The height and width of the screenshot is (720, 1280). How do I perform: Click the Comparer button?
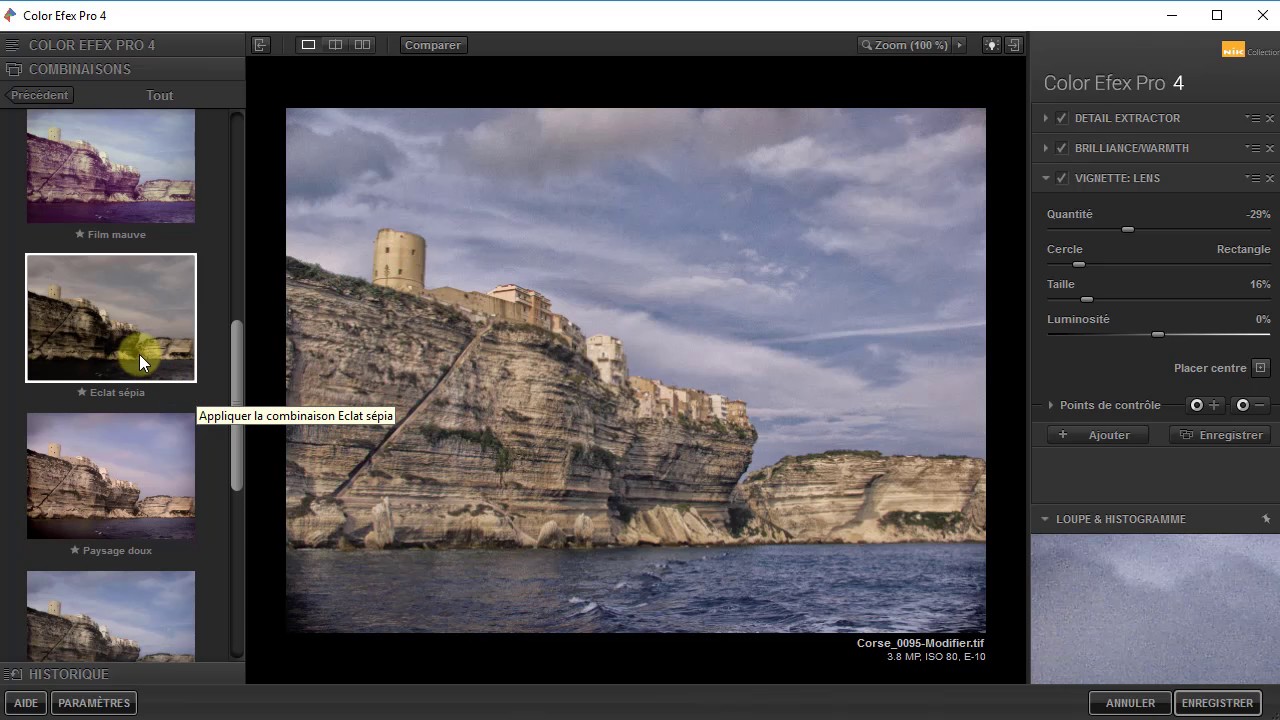click(x=433, y=45)
